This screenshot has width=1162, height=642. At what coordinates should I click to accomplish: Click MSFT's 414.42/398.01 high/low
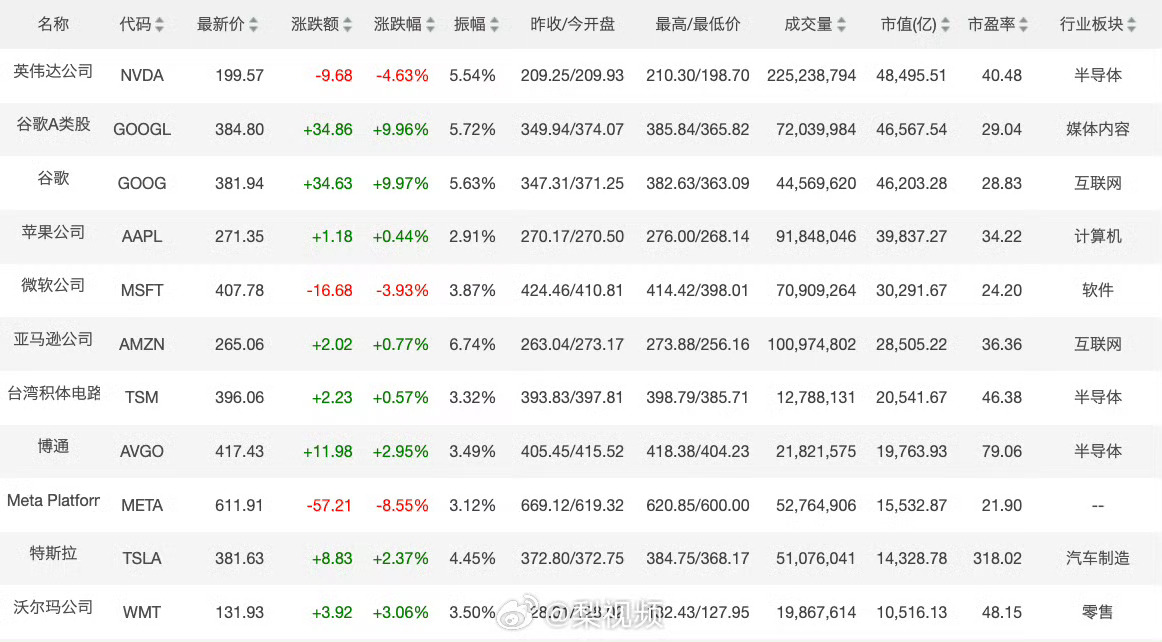pyautogui.click(x=697, y=291)
